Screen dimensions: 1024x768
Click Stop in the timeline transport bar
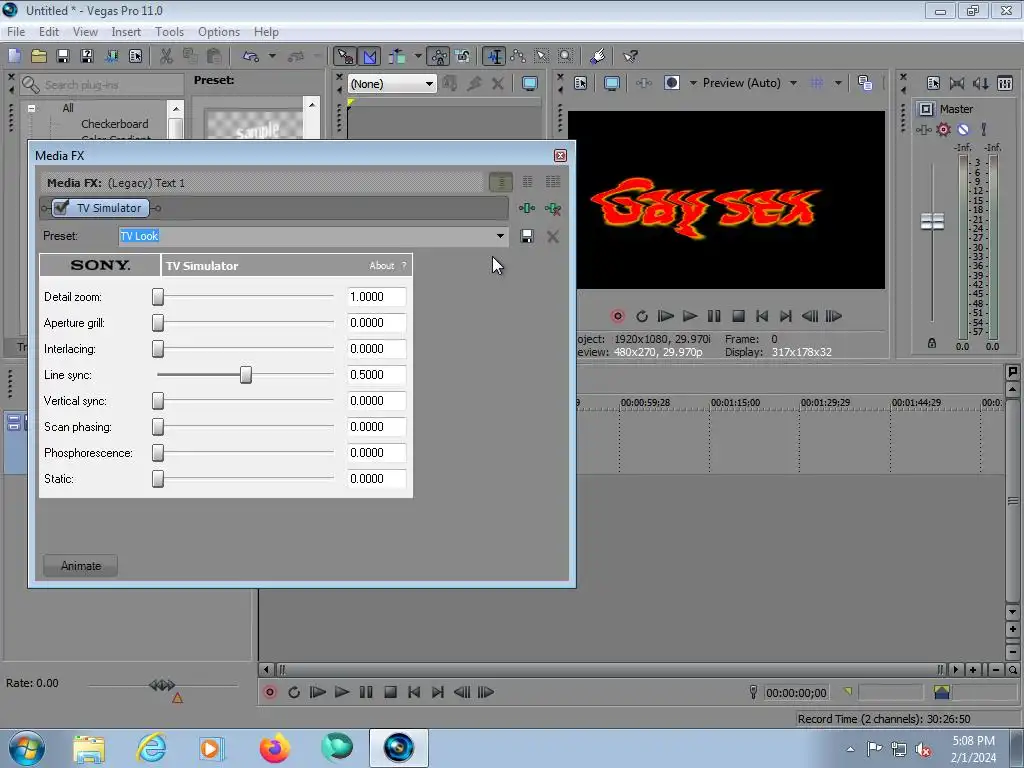point(390,692)
